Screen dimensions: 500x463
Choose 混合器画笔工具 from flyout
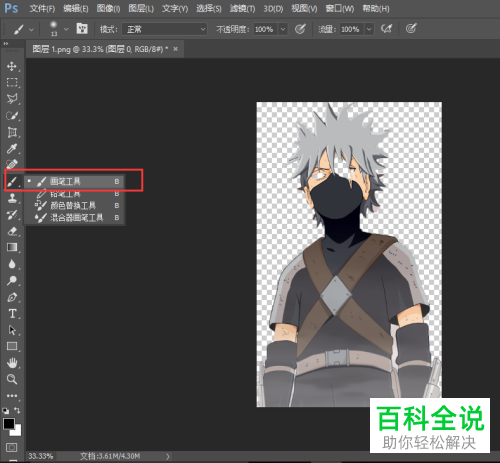[x=75, y=218]
